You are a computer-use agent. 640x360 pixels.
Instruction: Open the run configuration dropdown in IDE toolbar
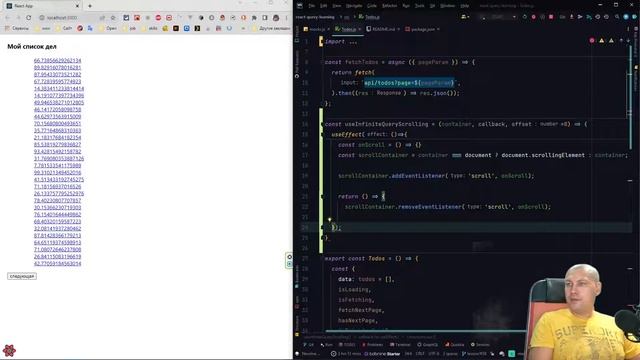click(x=498, y=17)
